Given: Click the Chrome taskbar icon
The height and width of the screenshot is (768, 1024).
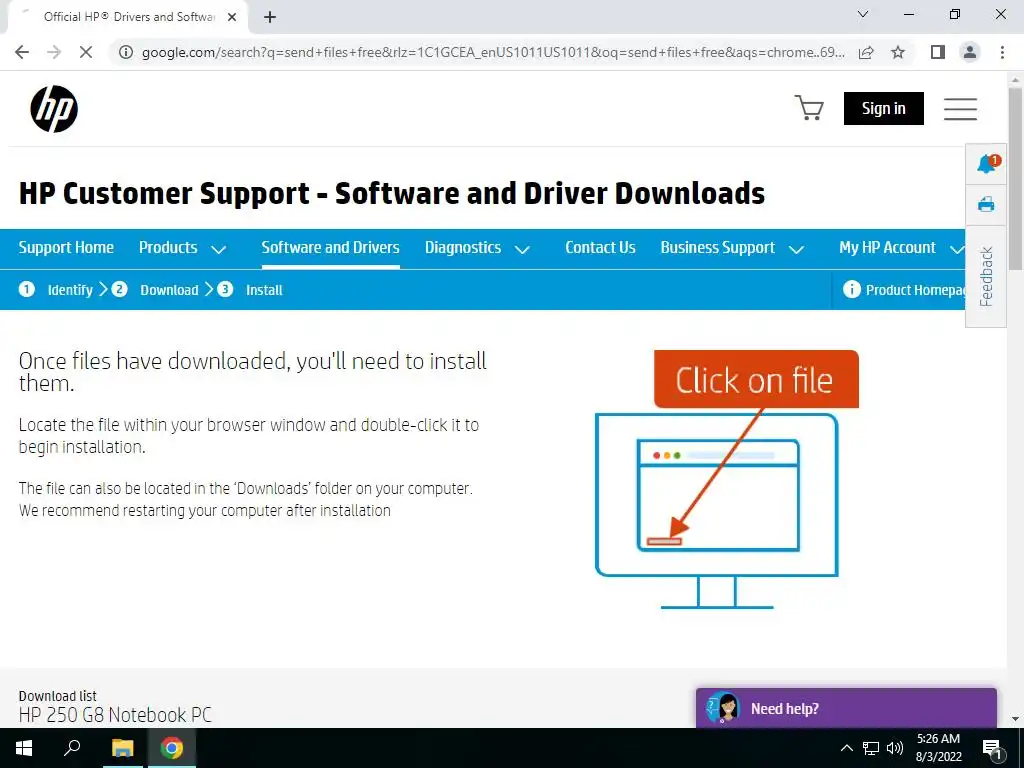Looking at the screenshot, I should pyautogui.click(x=172, y=748).
